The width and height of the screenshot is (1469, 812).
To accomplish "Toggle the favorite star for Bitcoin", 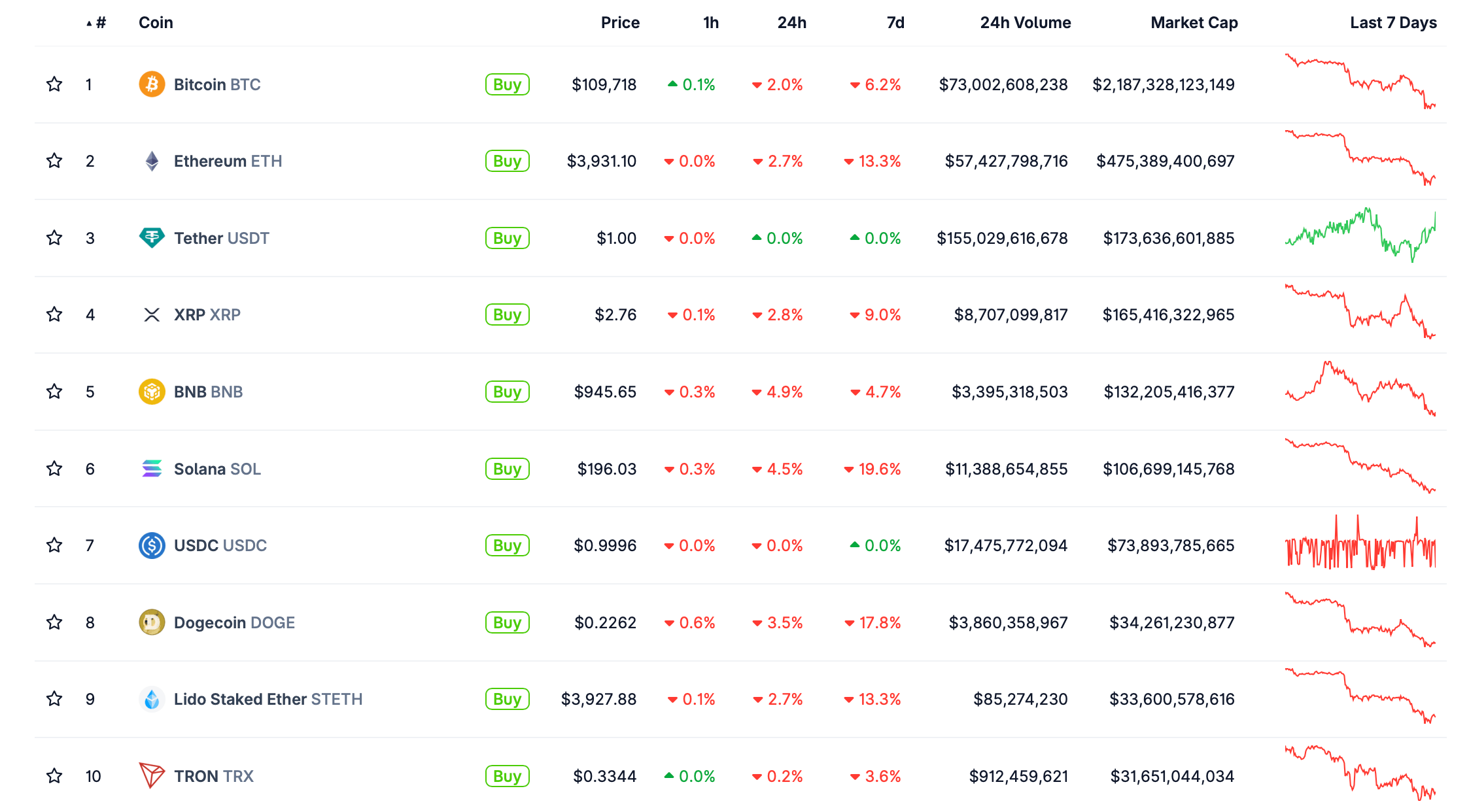I will [x=54, y=84].
